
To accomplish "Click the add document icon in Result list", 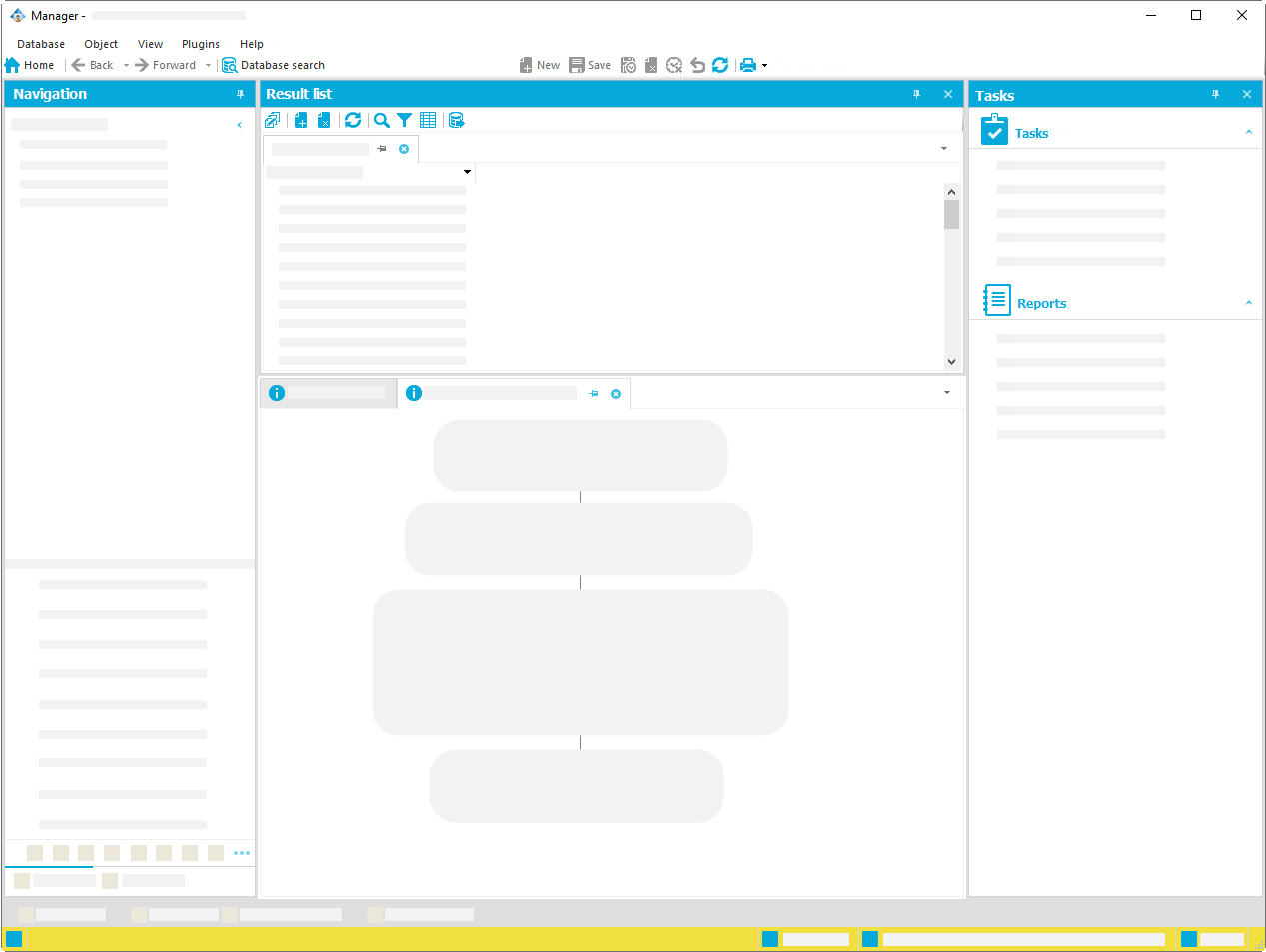I will coord(301,120).
